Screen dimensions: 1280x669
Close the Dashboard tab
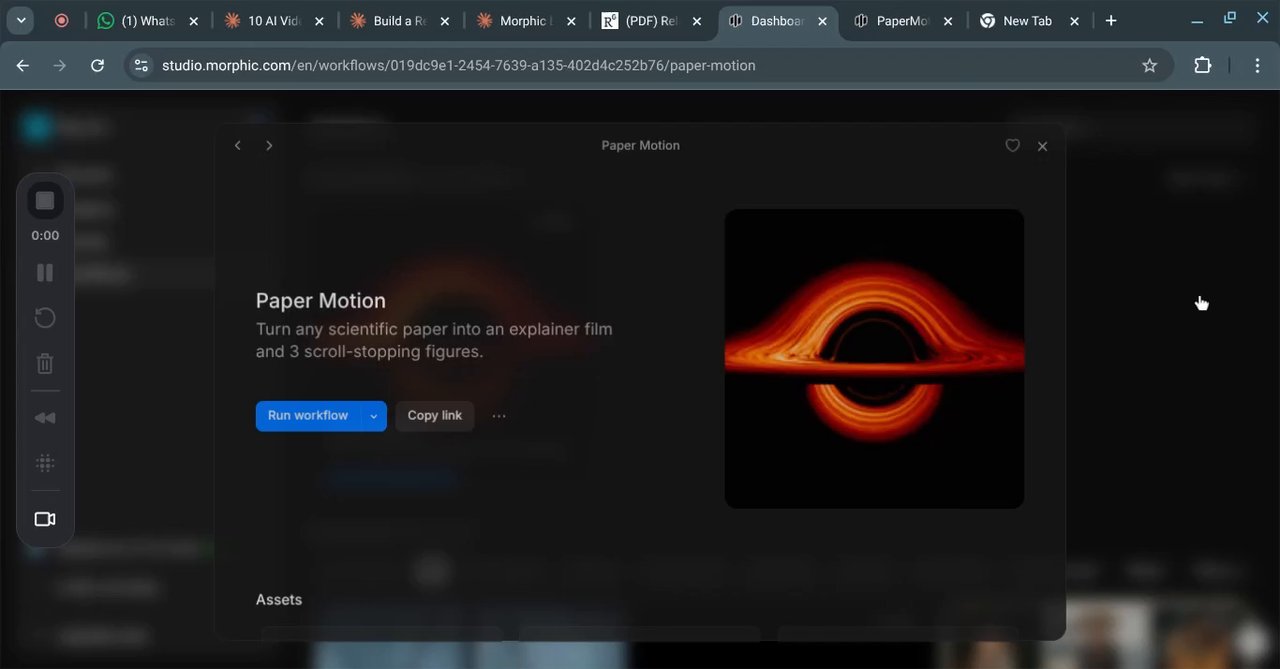tap(822, 21)
